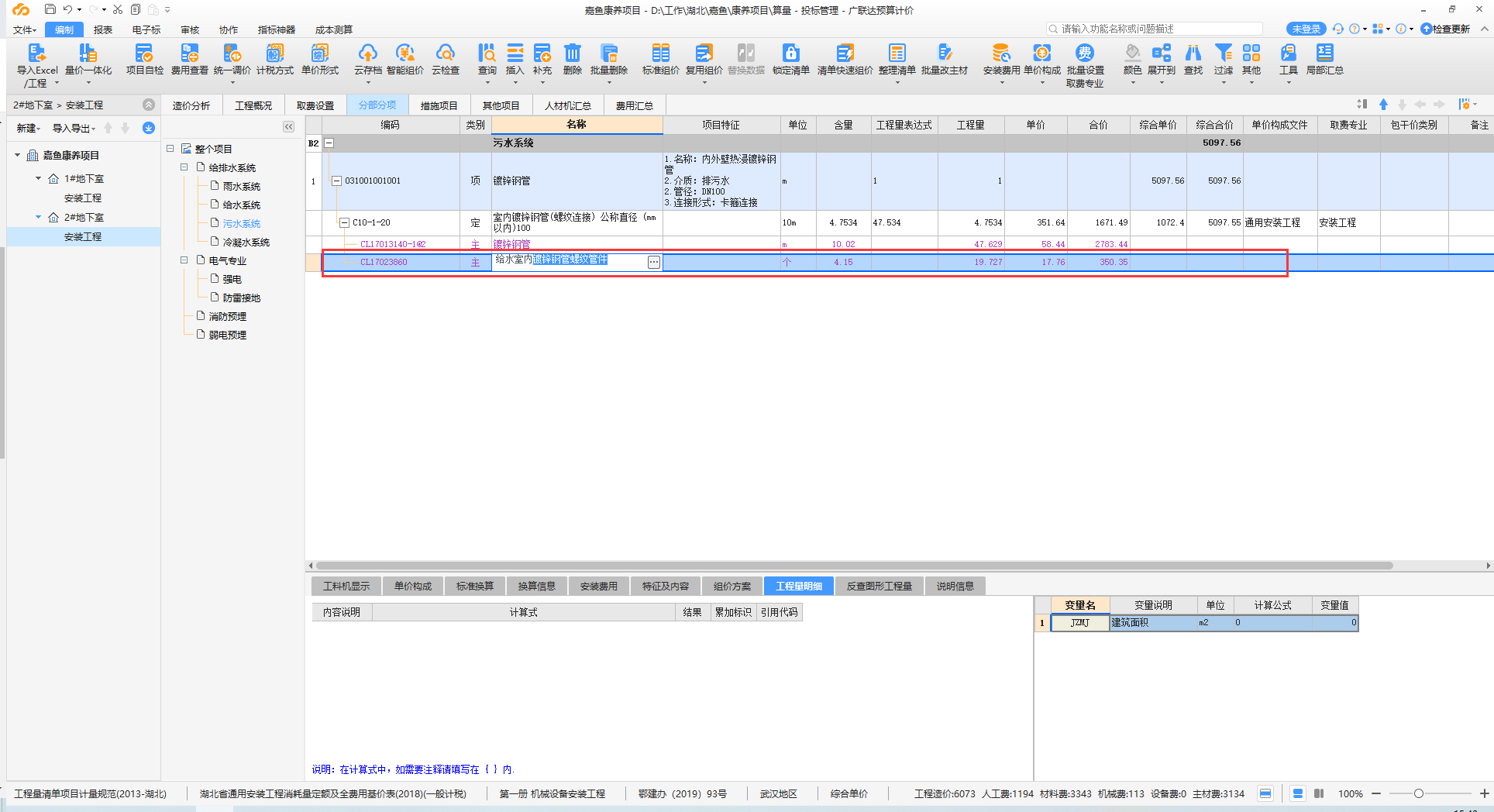Click the 导入Excel/工程 toolbar icon
The height and width of the screenshot is (812, 1494).
coord(36,64)
